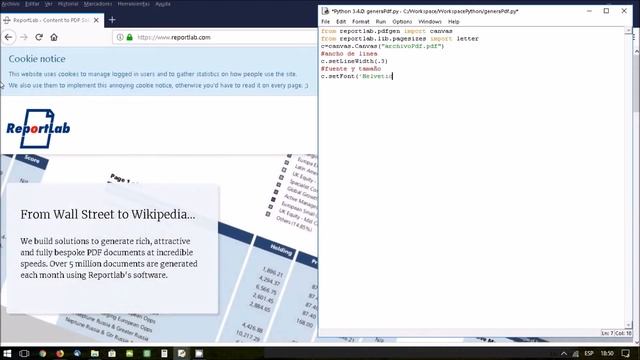The width and height of the screenshot is (640, 360).
Task: Switch to Firefox in the taskbar
Action: 60,353
